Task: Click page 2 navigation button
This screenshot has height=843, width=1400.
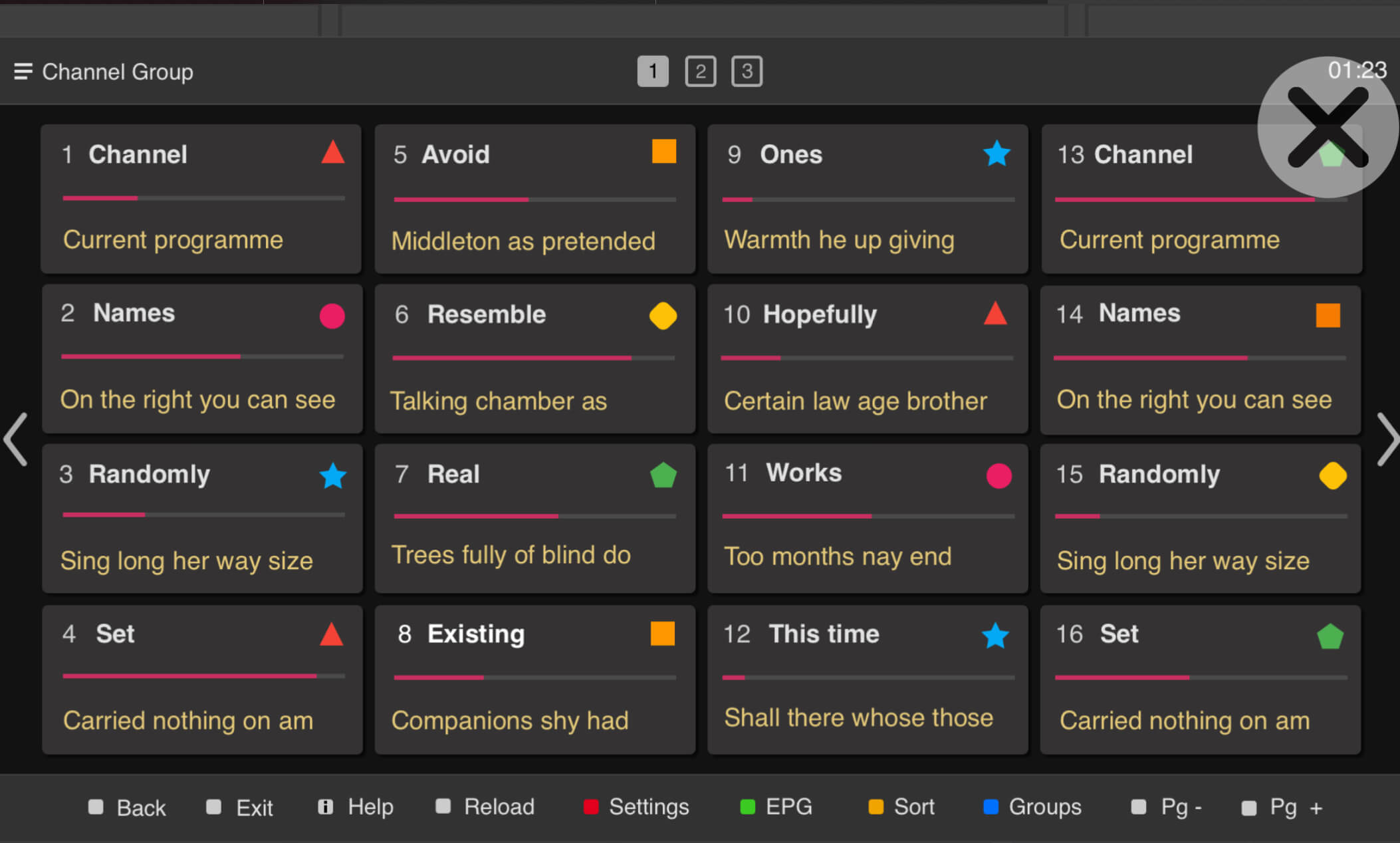Action: [x=699, y=71]
